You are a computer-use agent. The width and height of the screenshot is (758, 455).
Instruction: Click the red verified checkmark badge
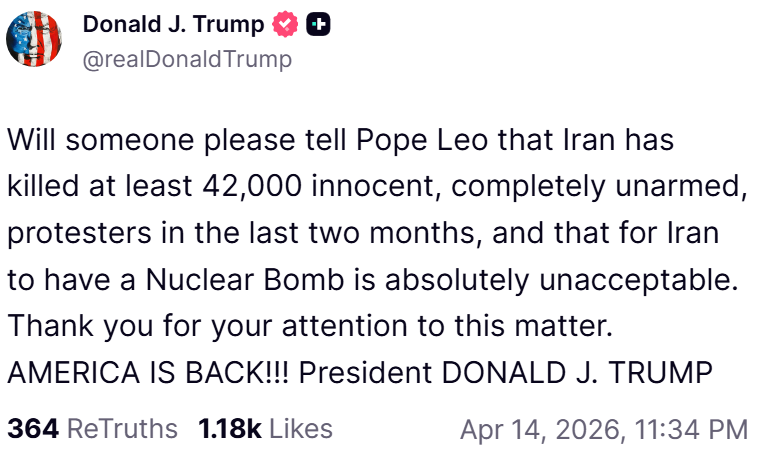[x=288, y=24]
